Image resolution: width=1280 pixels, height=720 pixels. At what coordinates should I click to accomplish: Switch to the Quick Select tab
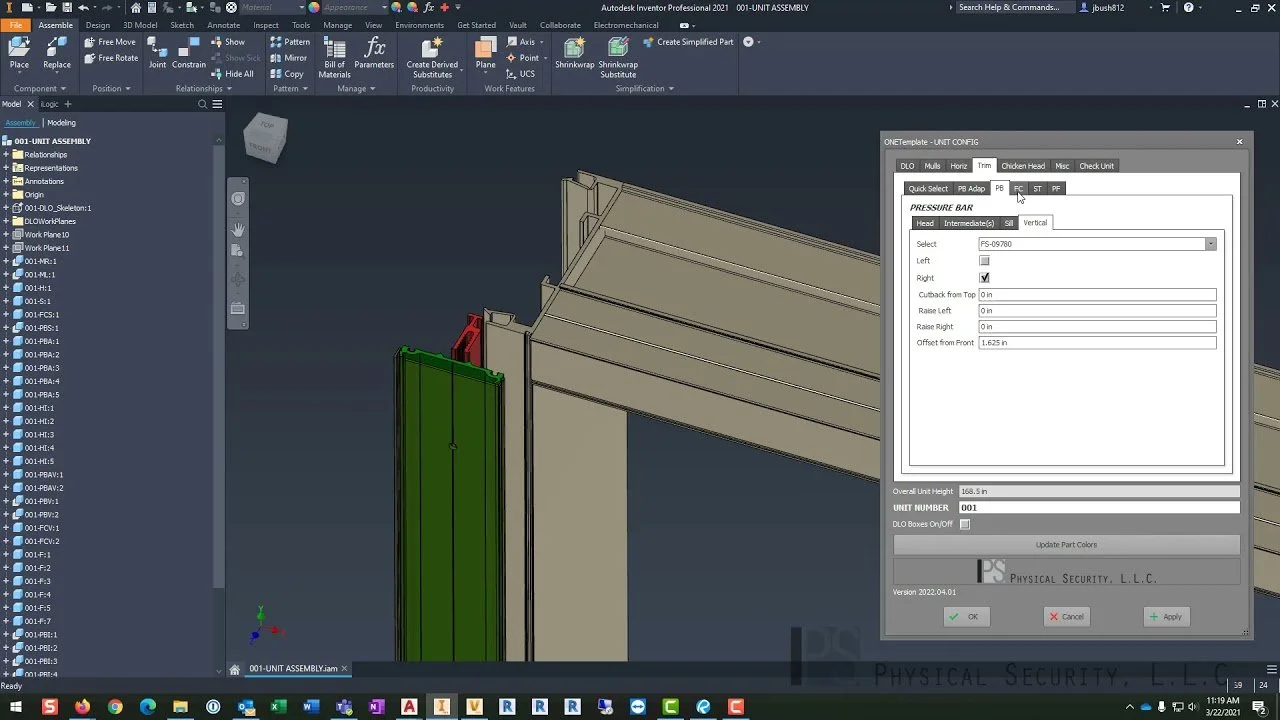pyautogui.click(x=928, y=188)
